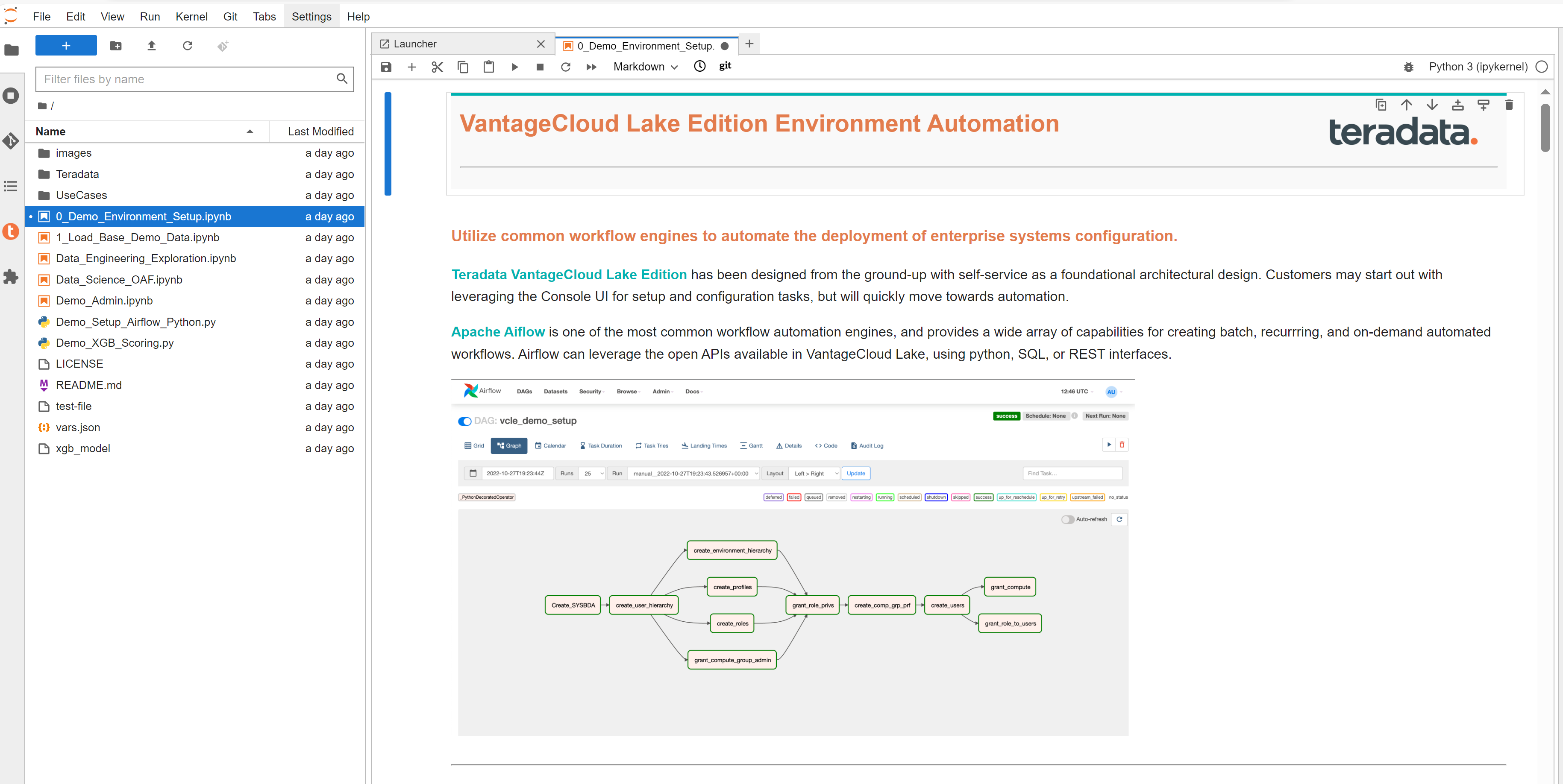This screenshot has width=1563, height=784.
Task: Click the Run cell toolbar icon
Action: [514, 66]
